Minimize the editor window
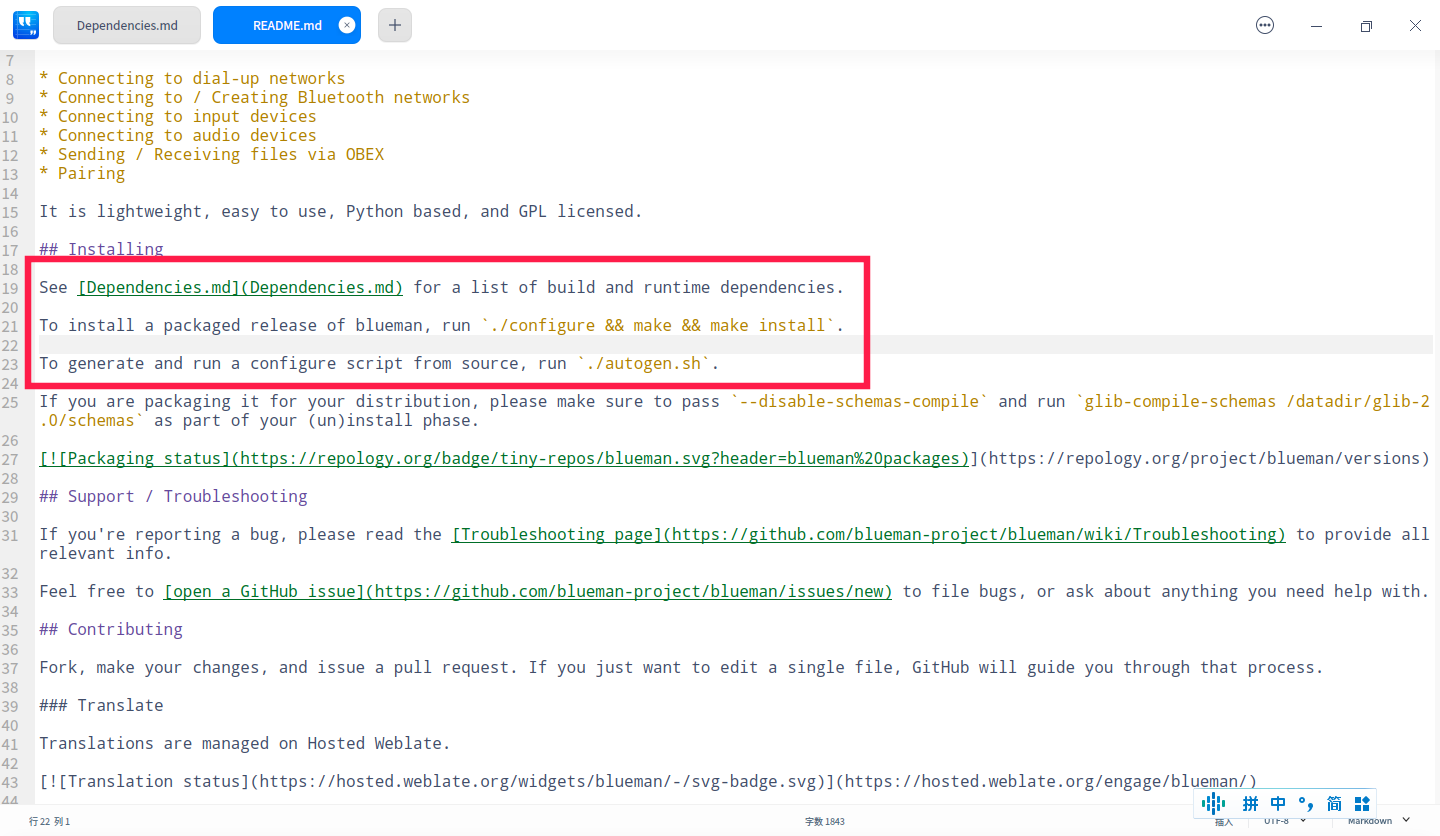 pos(1316,25)
